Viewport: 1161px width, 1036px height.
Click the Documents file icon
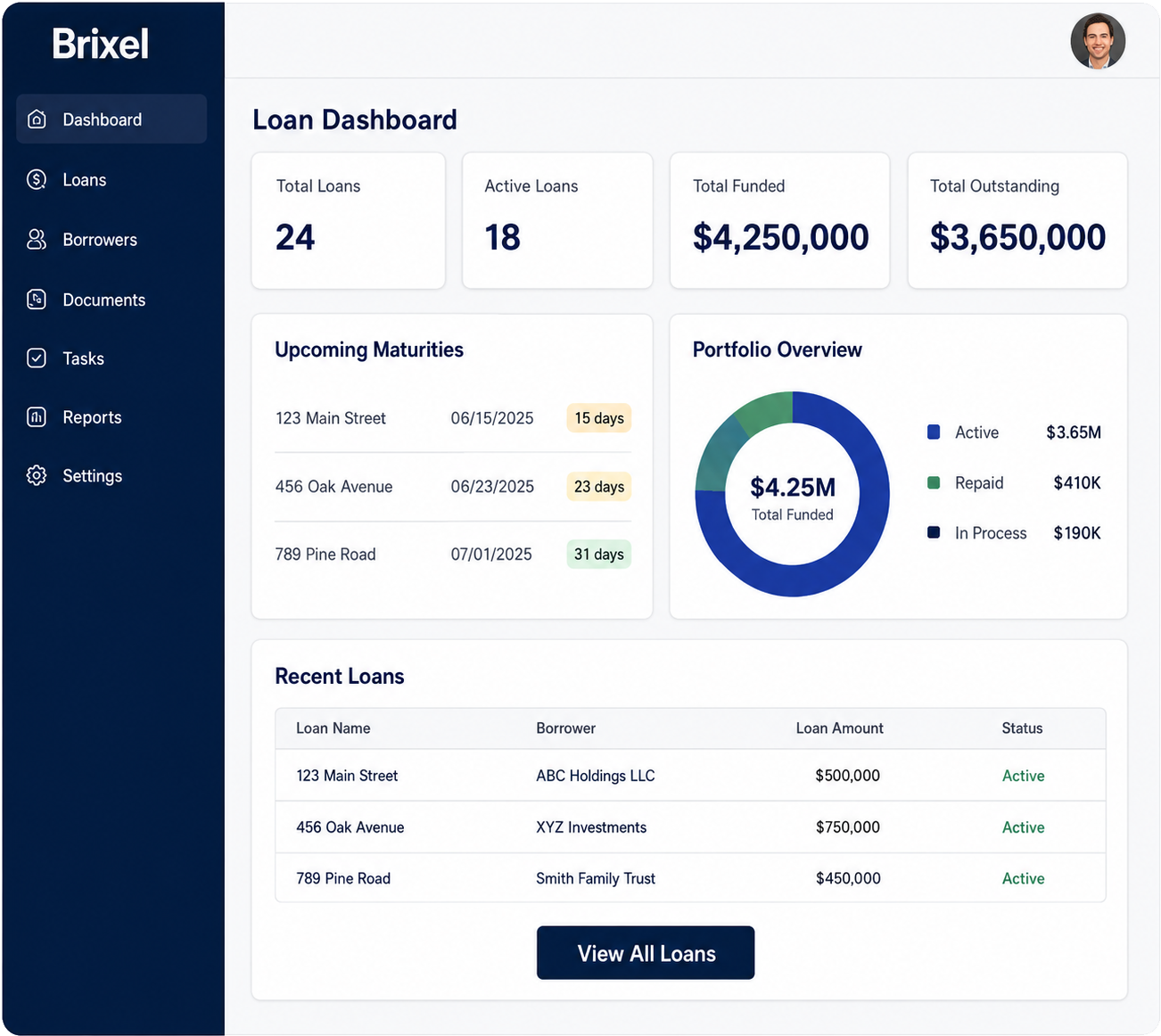point(37,300)
